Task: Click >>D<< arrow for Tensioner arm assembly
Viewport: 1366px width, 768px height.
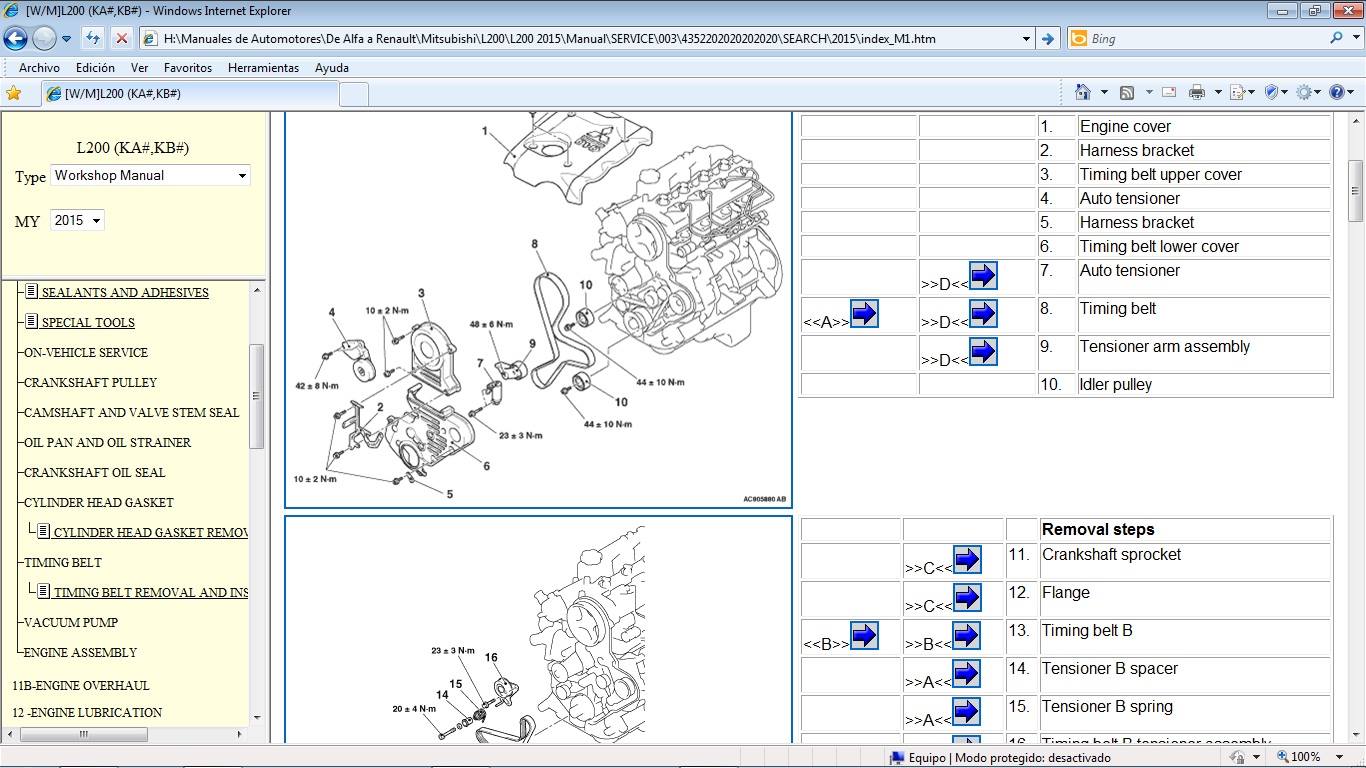Action: tap(983, 351)
